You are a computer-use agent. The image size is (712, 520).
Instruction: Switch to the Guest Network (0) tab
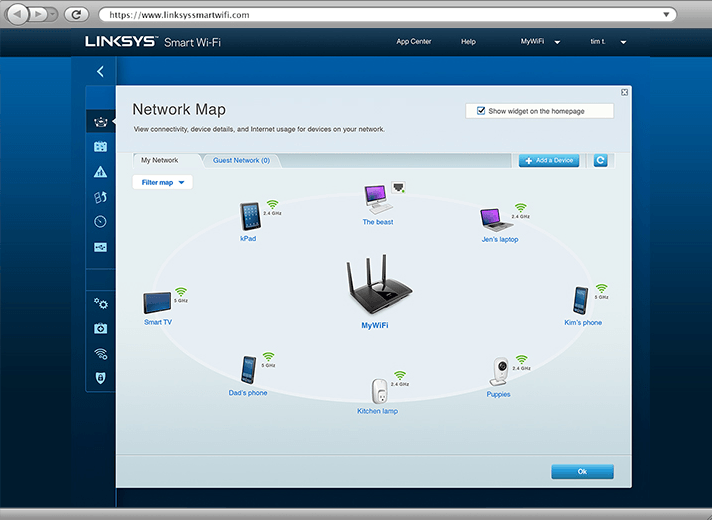pos(241,160)
